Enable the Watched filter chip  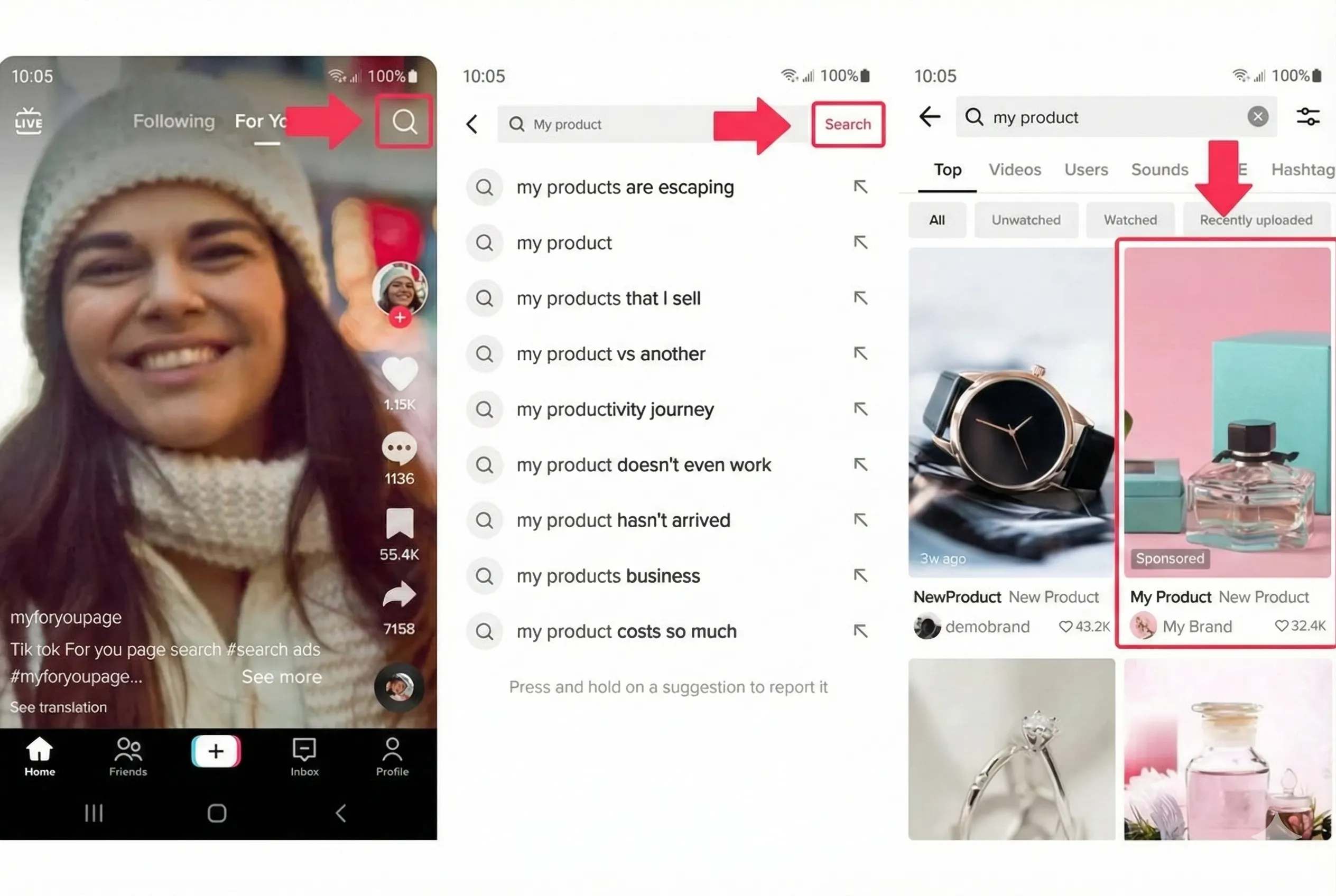1130,219
